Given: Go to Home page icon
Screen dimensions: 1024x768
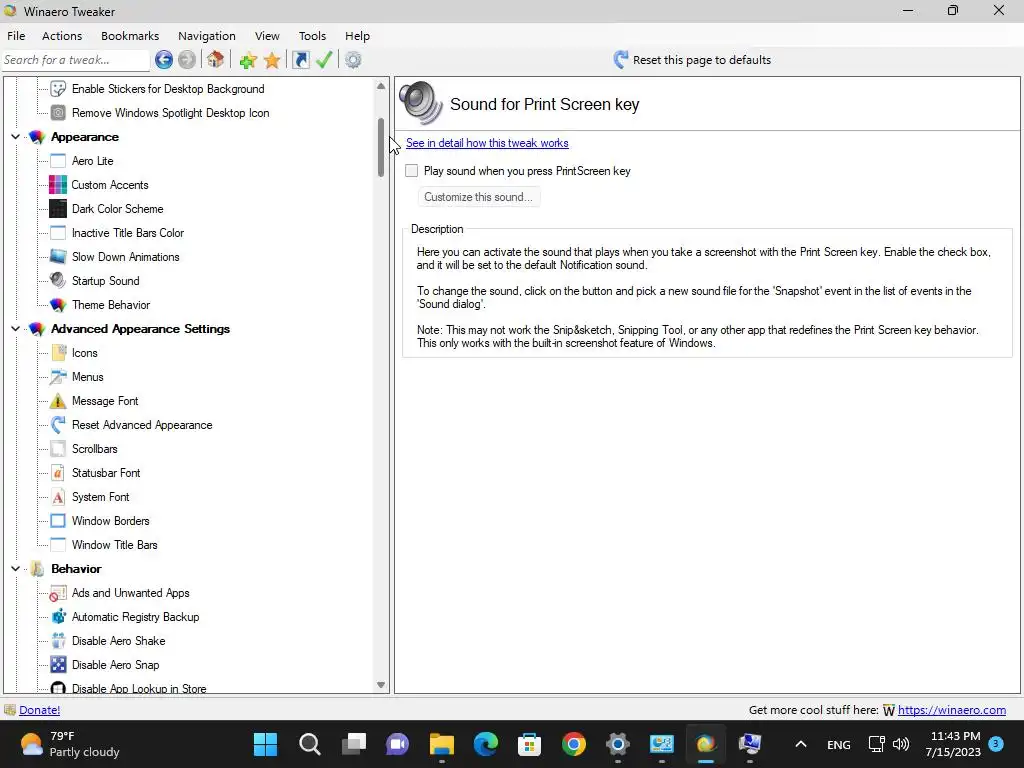Looking at the screenshot, I should (x=216, y=60).
